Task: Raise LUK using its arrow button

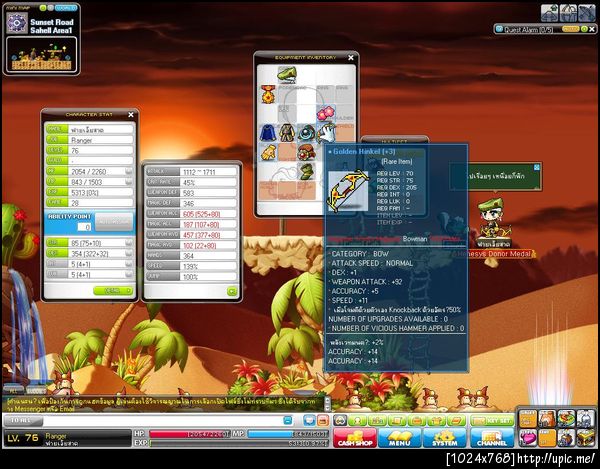Action: pos(129,274)
